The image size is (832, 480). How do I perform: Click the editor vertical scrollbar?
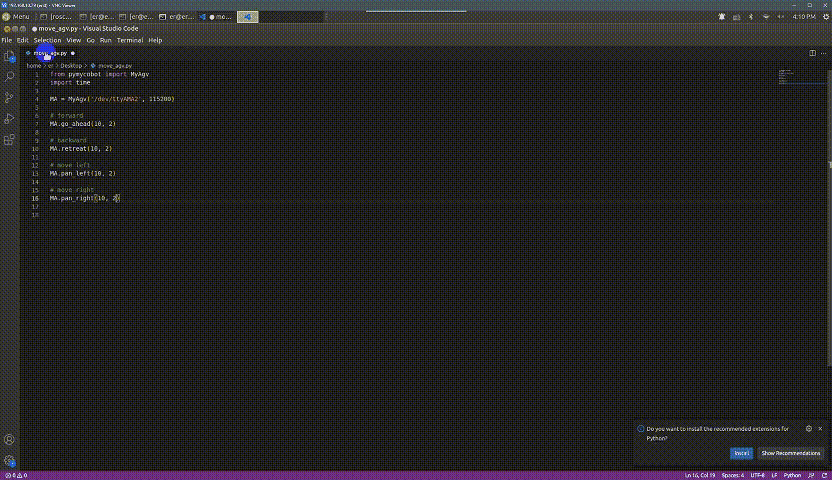829,217
